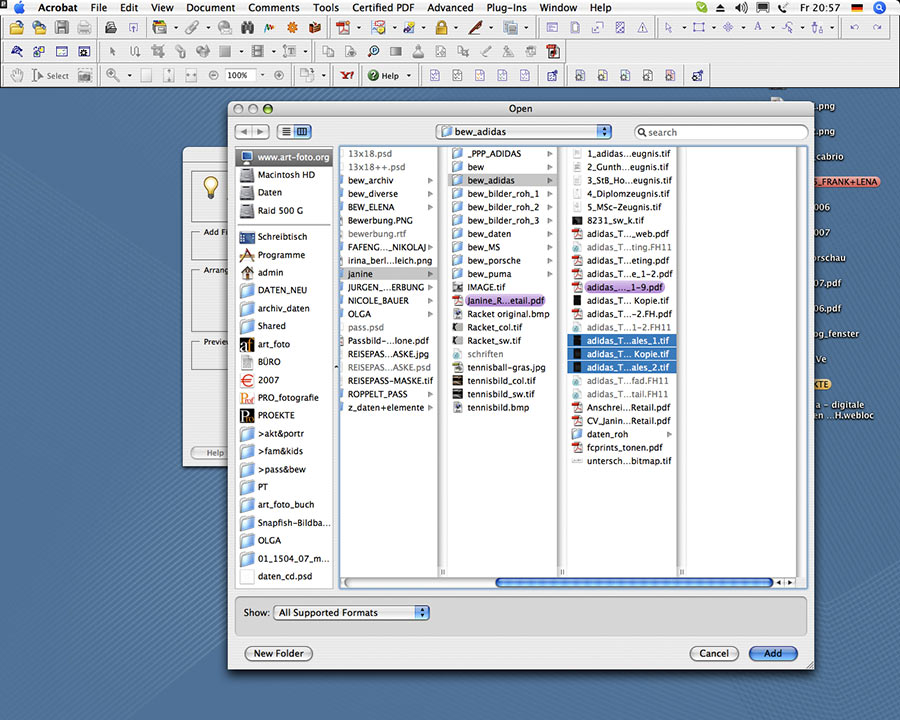This screenshot has height=720, width=900.
Task: Open the Show formats dropdown
Action: point(350,612)
